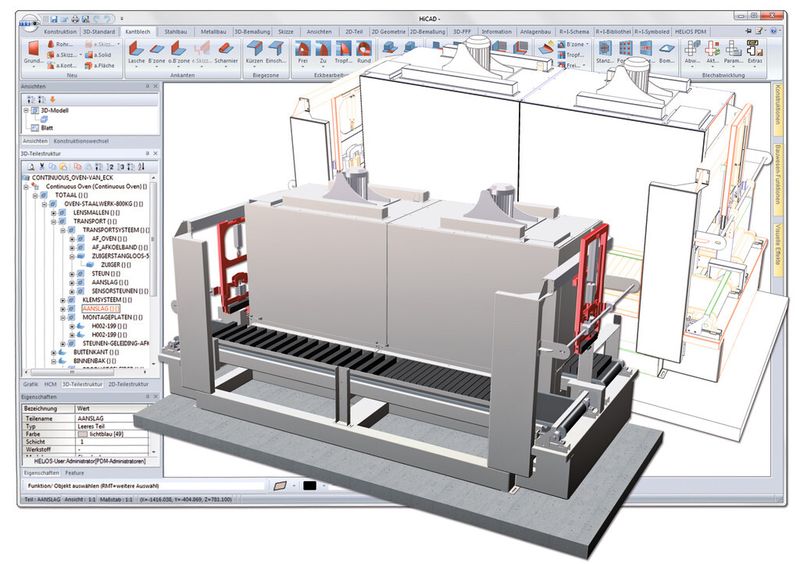The width and height of the screenshot is (800, 564).
Task: Click the a.Fläche sheet tool
Action: pos(100,65)
